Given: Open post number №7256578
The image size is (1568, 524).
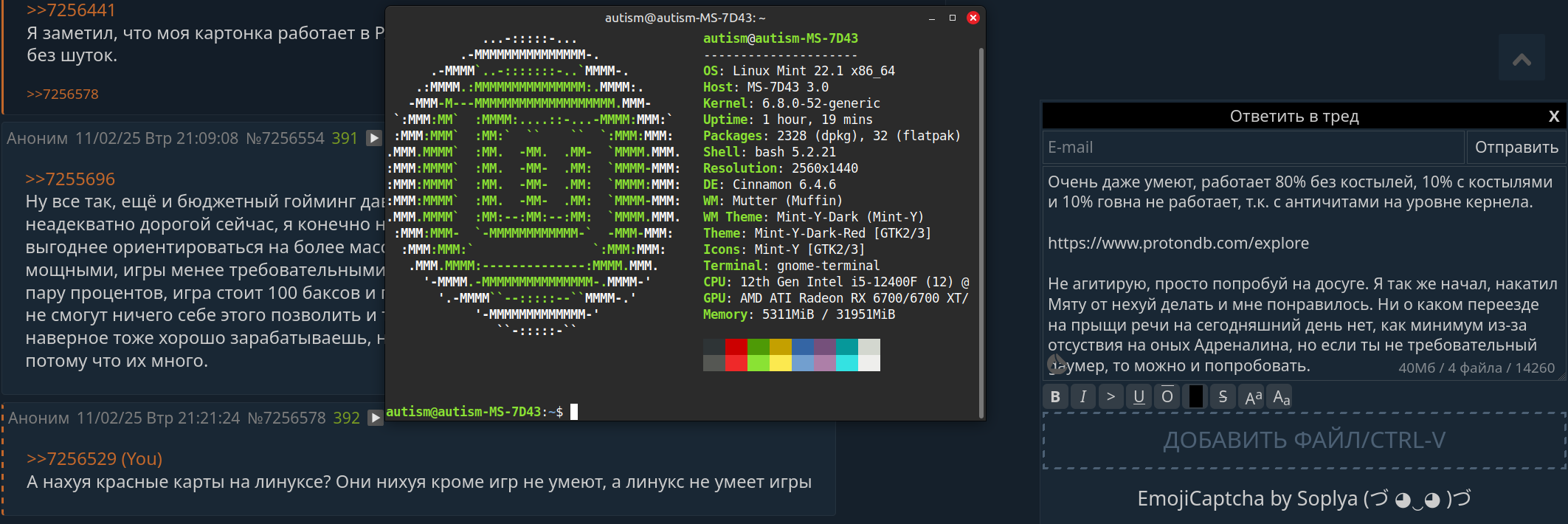Looking at the screenshot, I should point(286,418).
